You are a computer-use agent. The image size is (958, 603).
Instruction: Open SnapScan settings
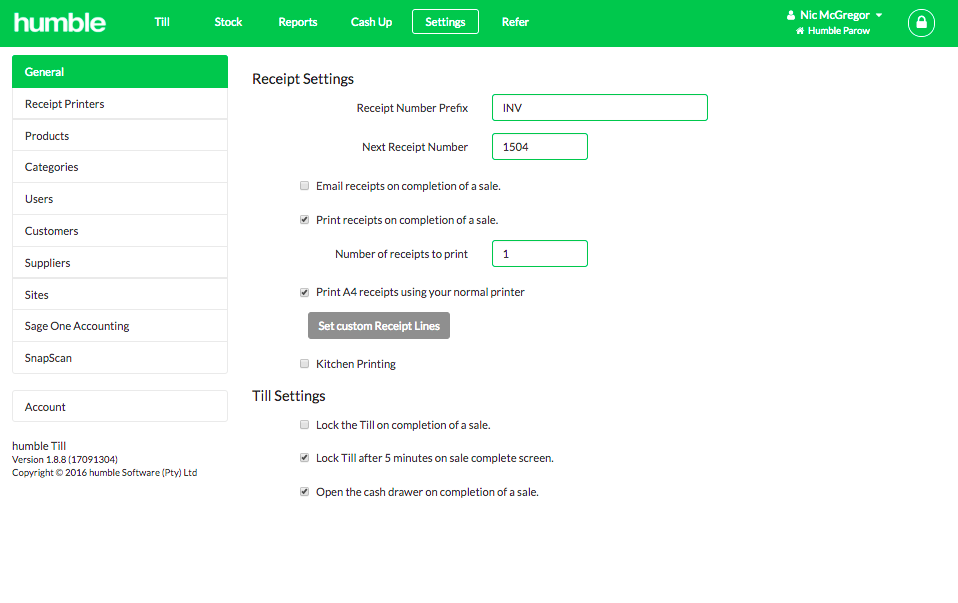(120, 357)
